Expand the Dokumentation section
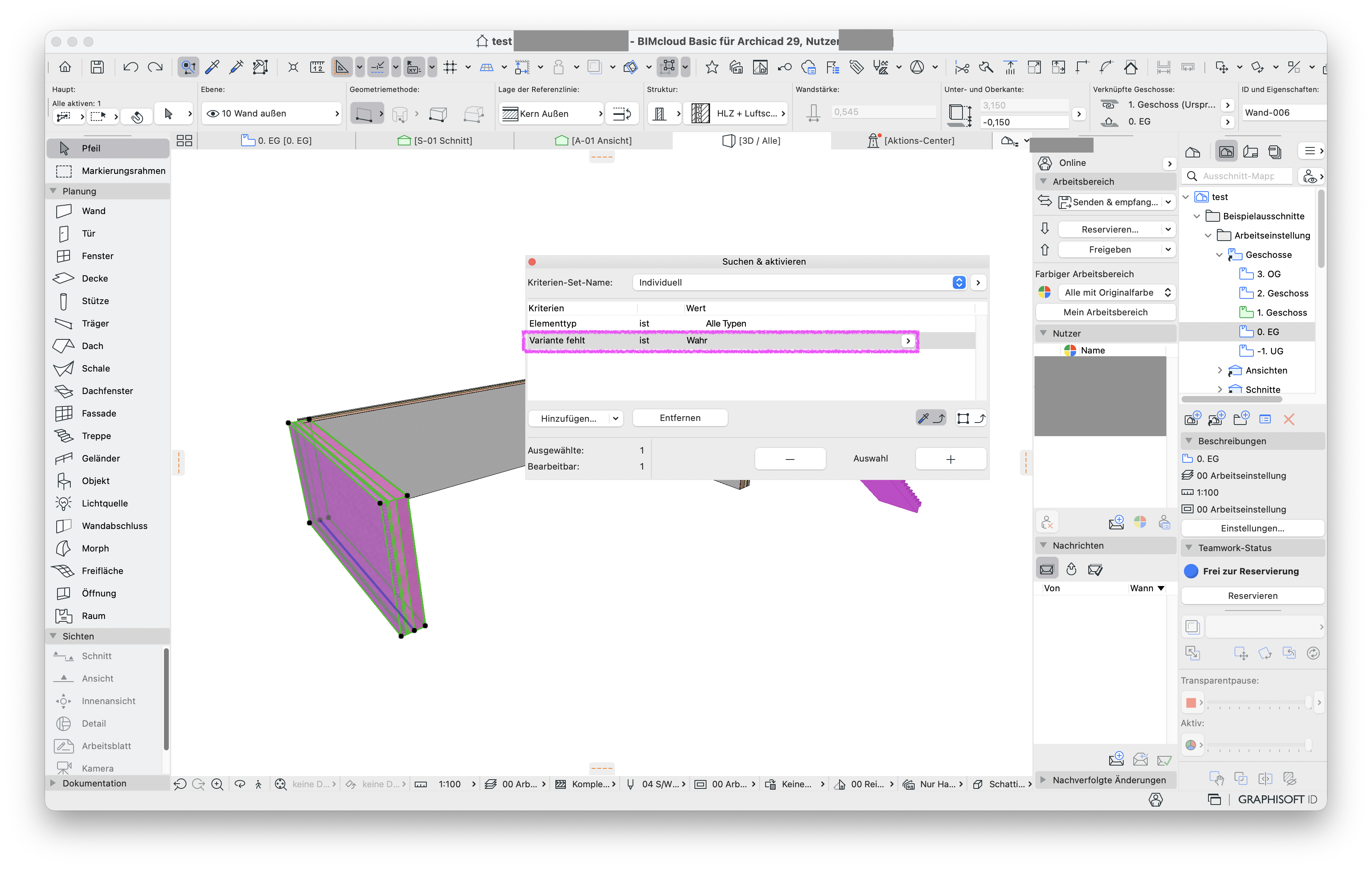 (53, 783)
